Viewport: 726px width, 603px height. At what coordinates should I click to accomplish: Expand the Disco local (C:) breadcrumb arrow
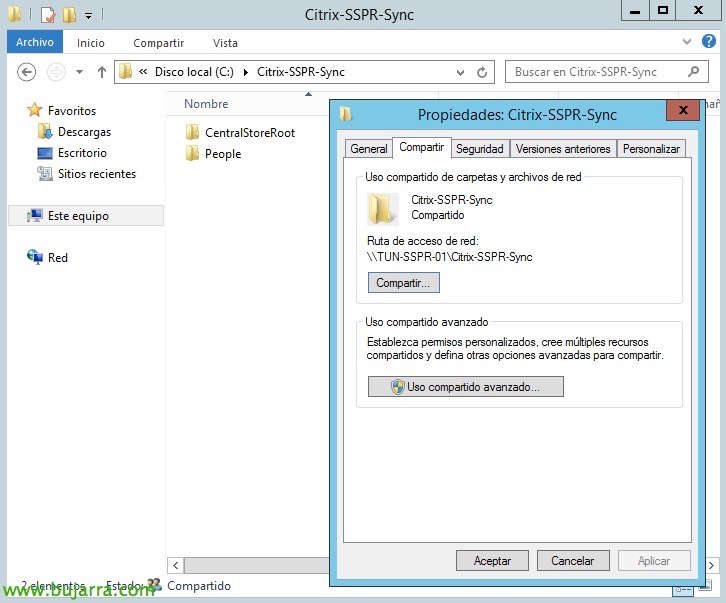point(246,72)
